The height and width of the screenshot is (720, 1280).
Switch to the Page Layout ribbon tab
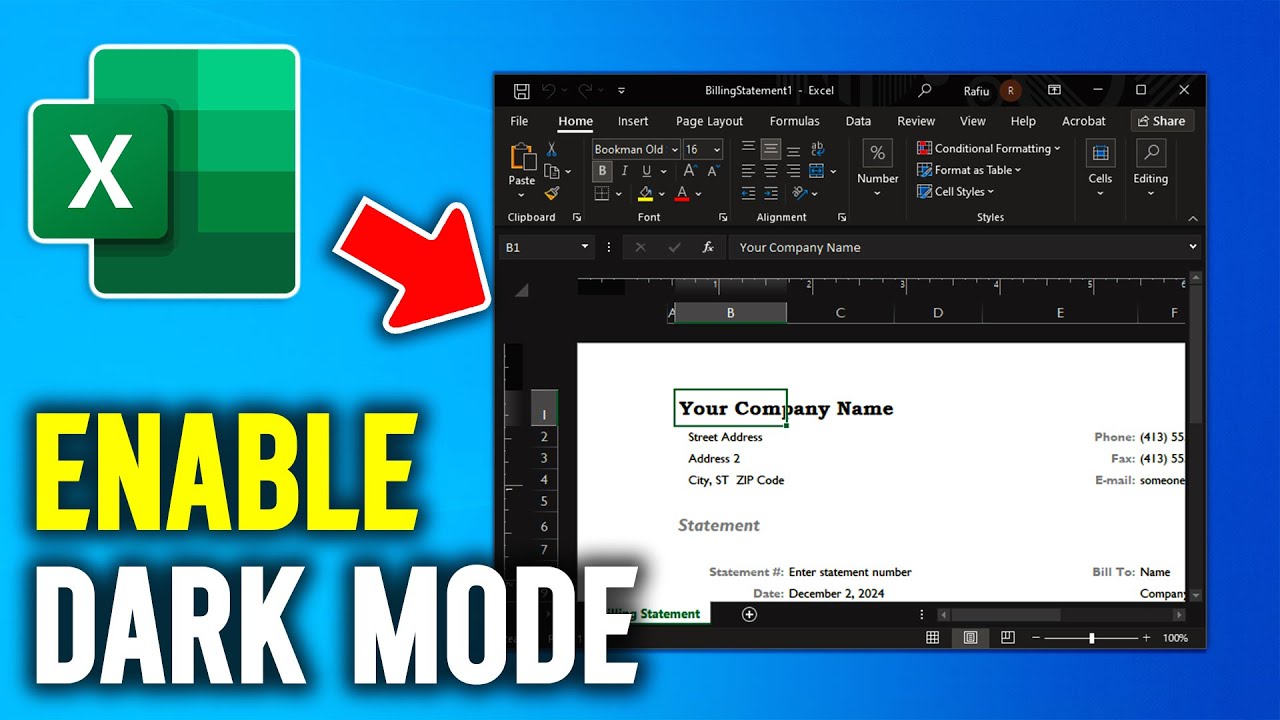(709, 121)
